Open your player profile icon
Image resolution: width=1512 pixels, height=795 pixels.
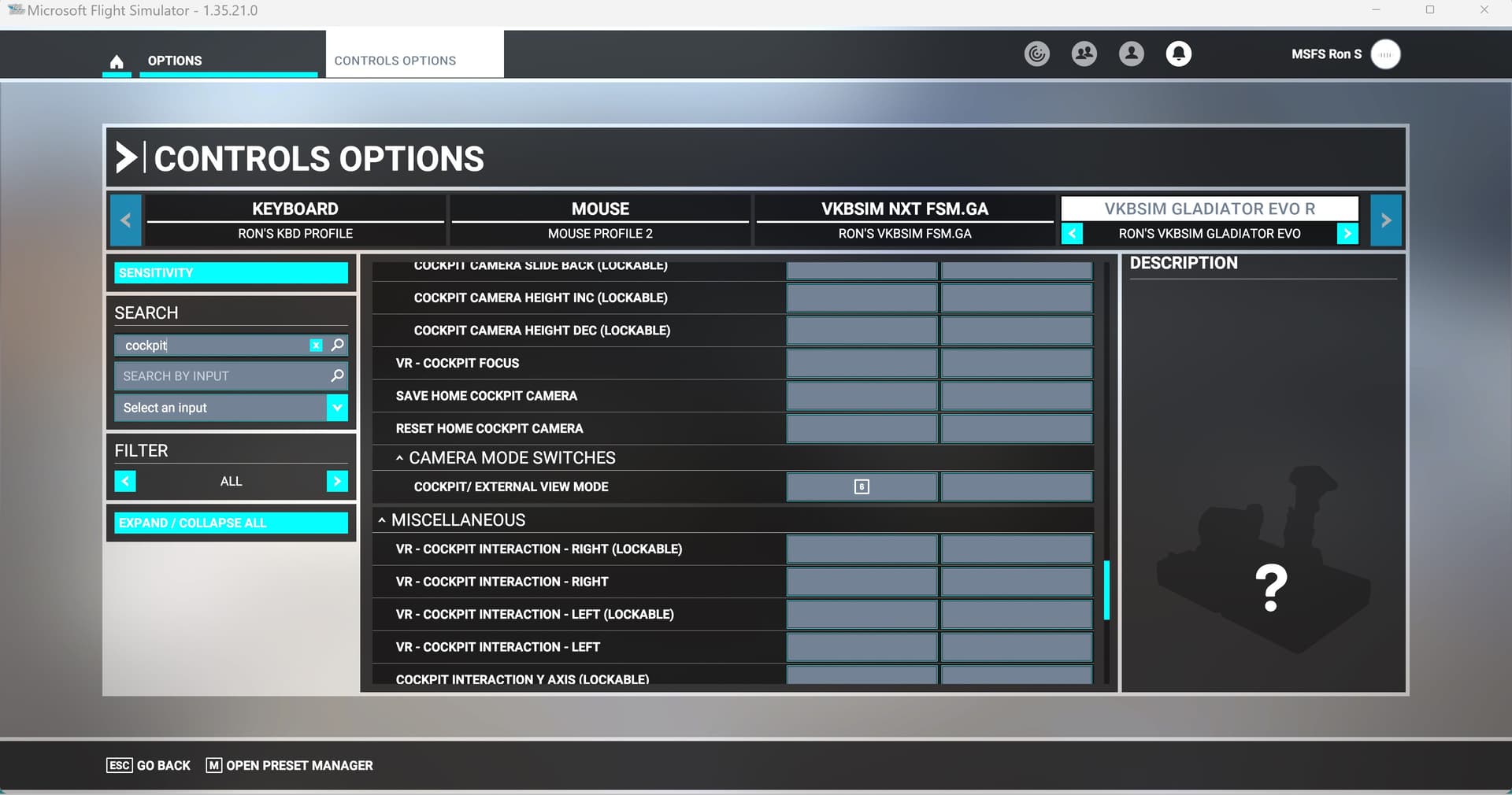point(1131,54)
